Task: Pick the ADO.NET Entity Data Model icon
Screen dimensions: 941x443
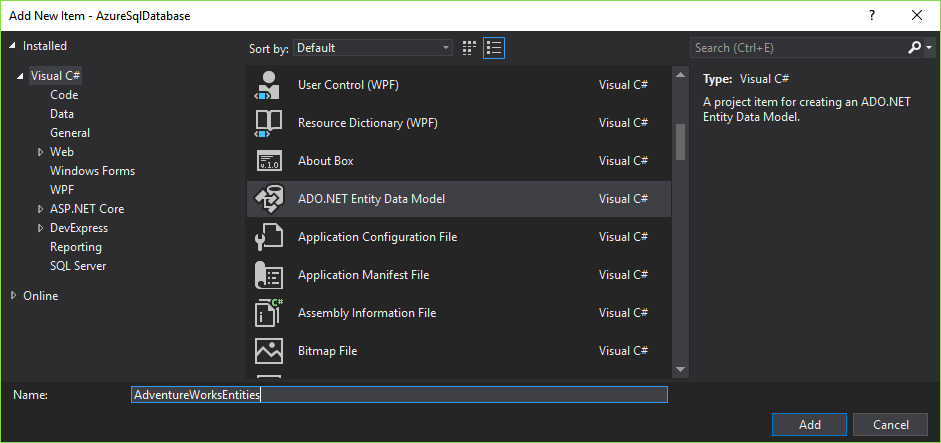Action: pos(268,199)
